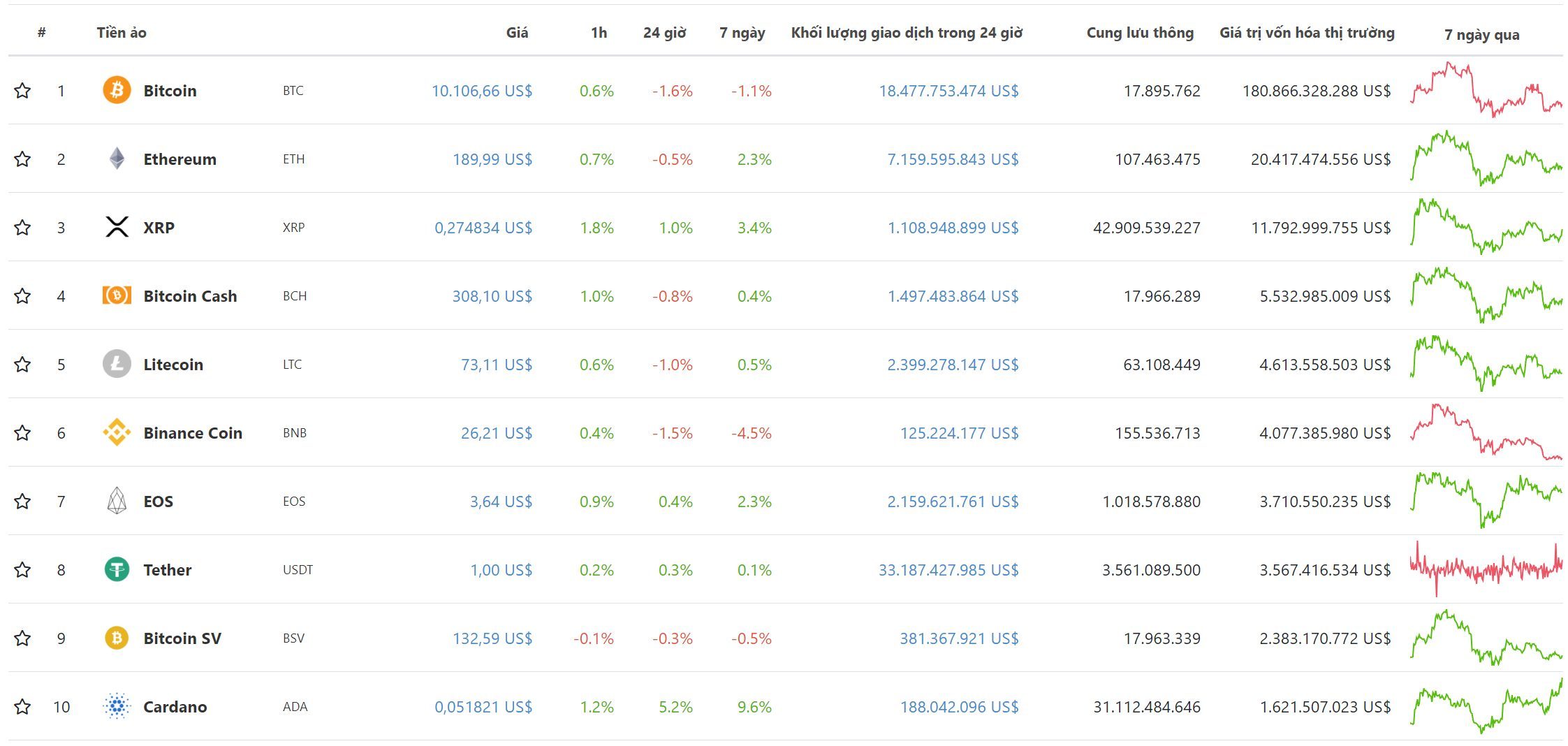Screen dimensions: 1568x746
Task: Click the USDT ticker symbol
Action: (x=298, y=569)
